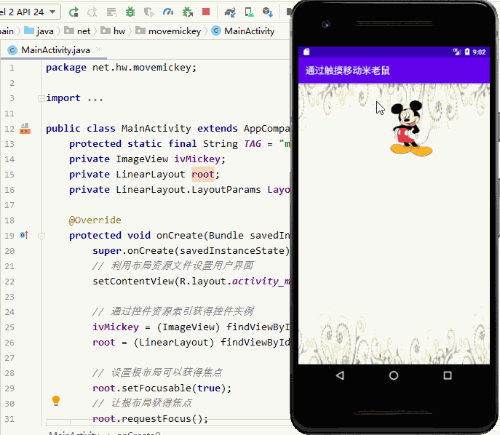Open AVD Manager device icon
This screenshot has height=435, width=500.
pos(249,12)
